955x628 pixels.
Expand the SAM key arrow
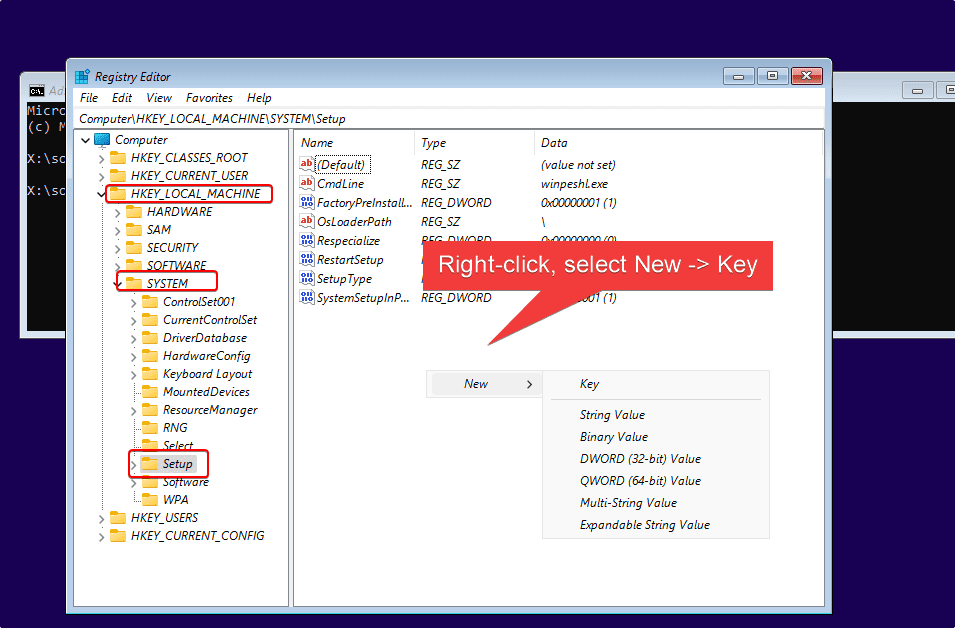point(118,230)
